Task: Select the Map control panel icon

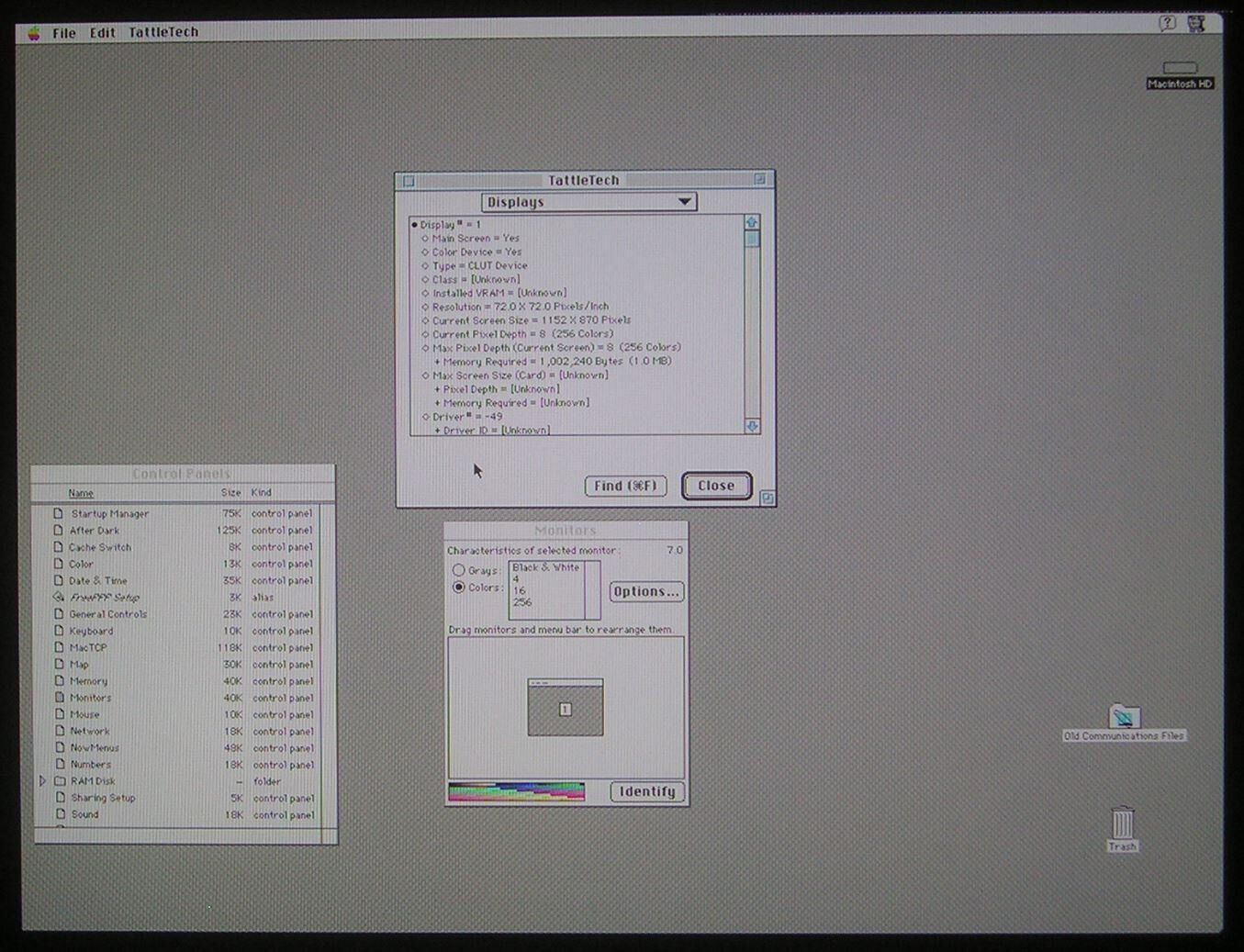Action: pyautogui.click(x=59, y=664)
